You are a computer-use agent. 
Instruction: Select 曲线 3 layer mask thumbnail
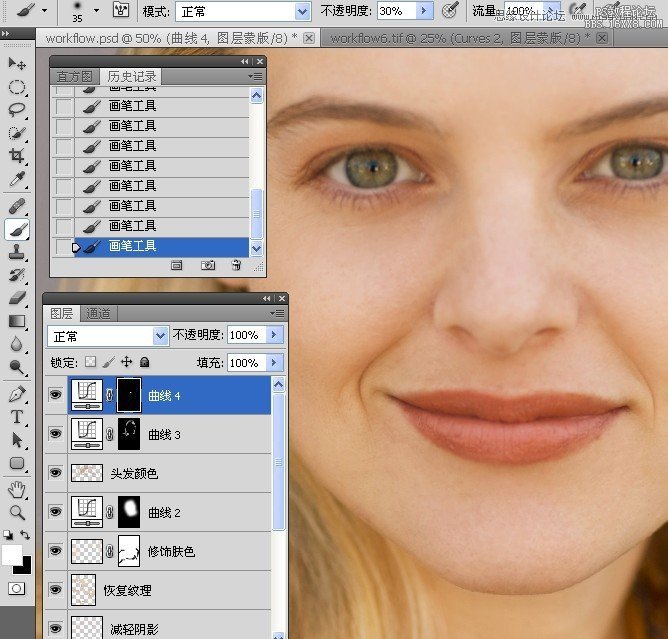[129, 434]
